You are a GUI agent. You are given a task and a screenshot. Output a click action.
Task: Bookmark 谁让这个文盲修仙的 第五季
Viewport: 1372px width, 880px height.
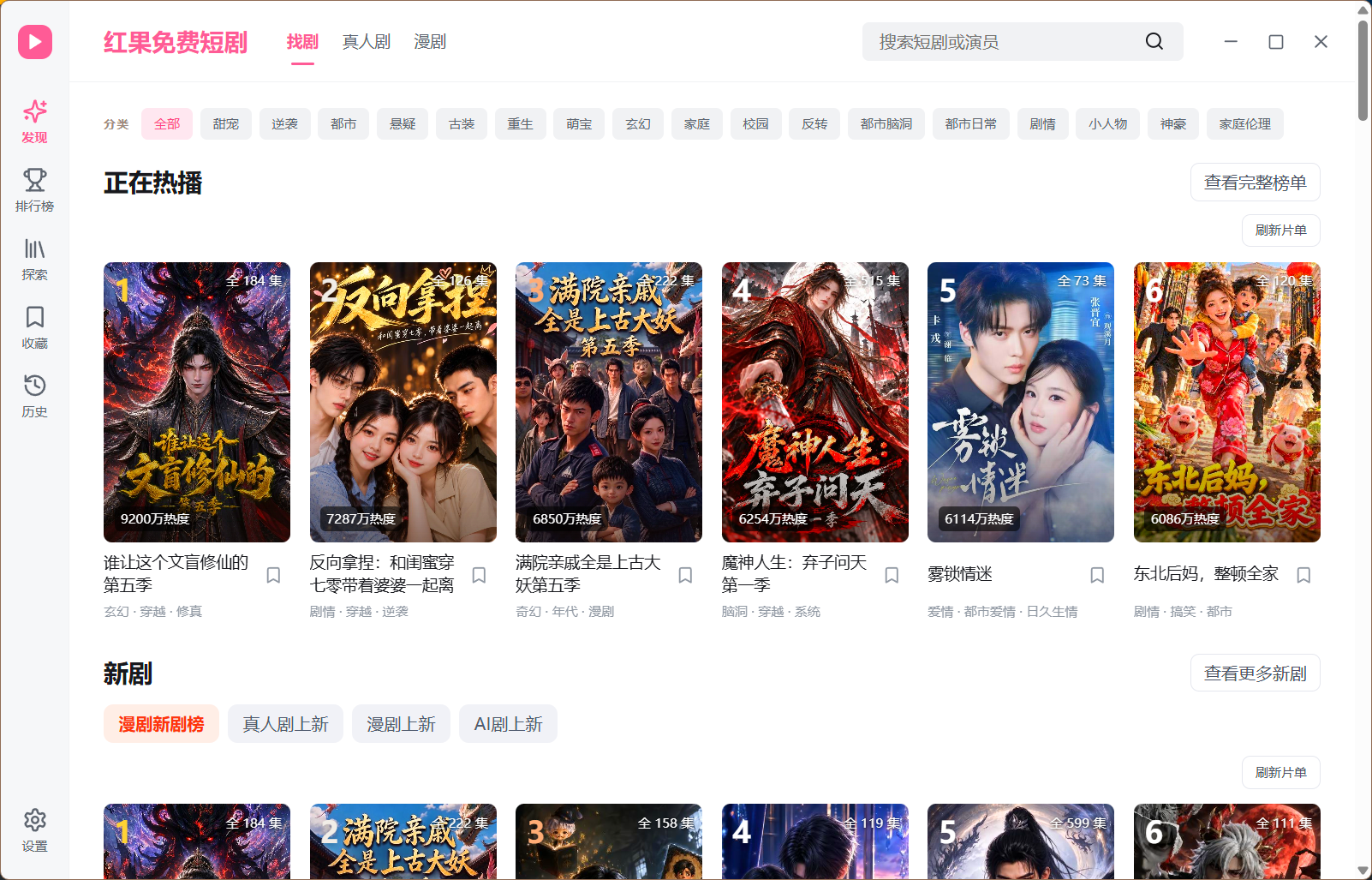tap(273, 575)
